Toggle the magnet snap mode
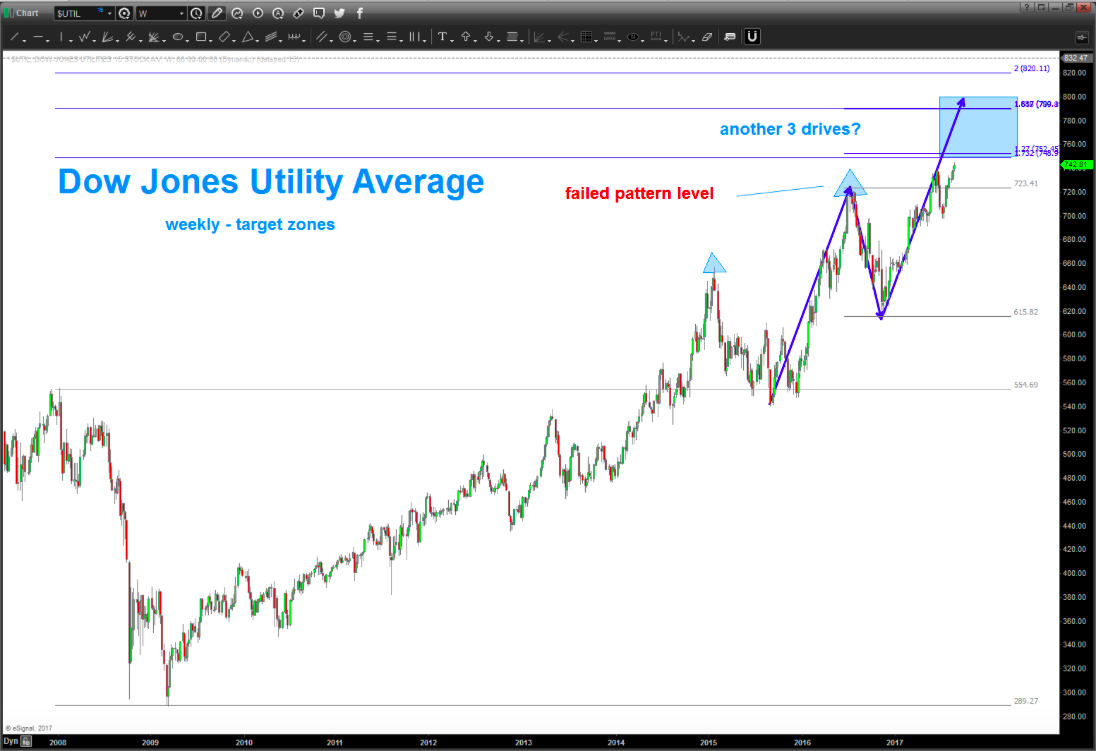The image size is (1096, 751). coord(752,36)
